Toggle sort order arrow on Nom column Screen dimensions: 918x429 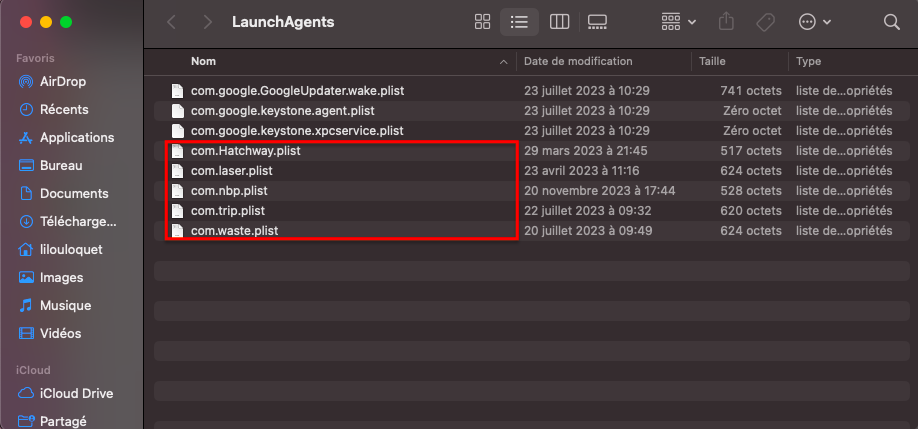tap(503, 62)
